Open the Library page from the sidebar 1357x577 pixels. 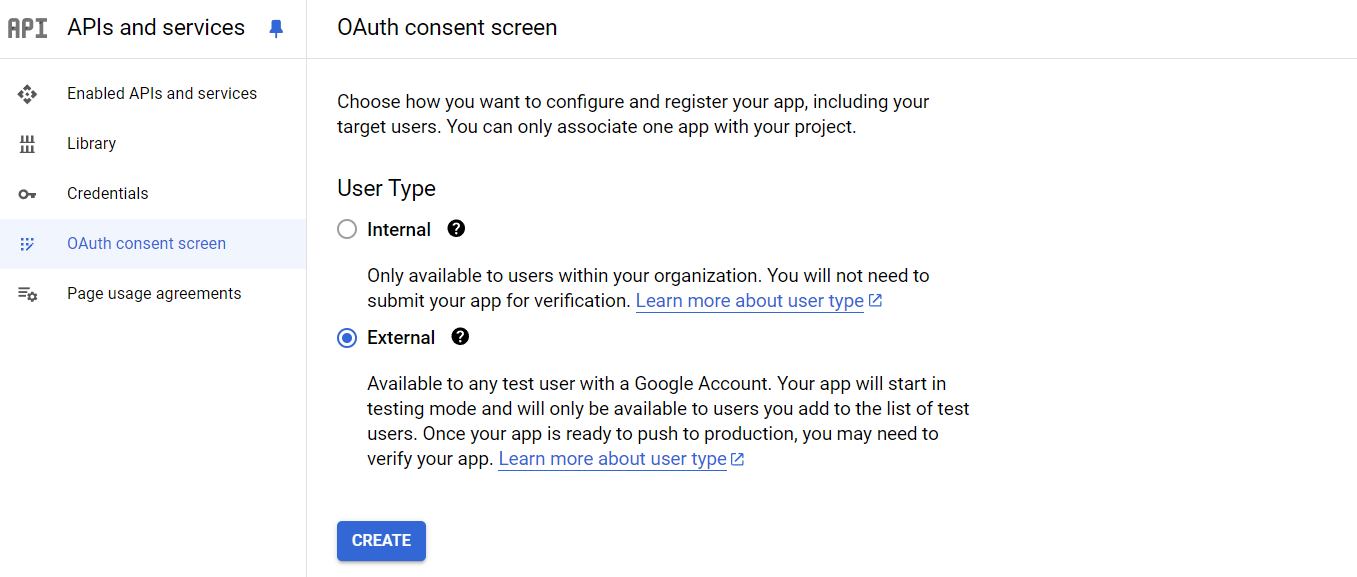tap(91, 143)
